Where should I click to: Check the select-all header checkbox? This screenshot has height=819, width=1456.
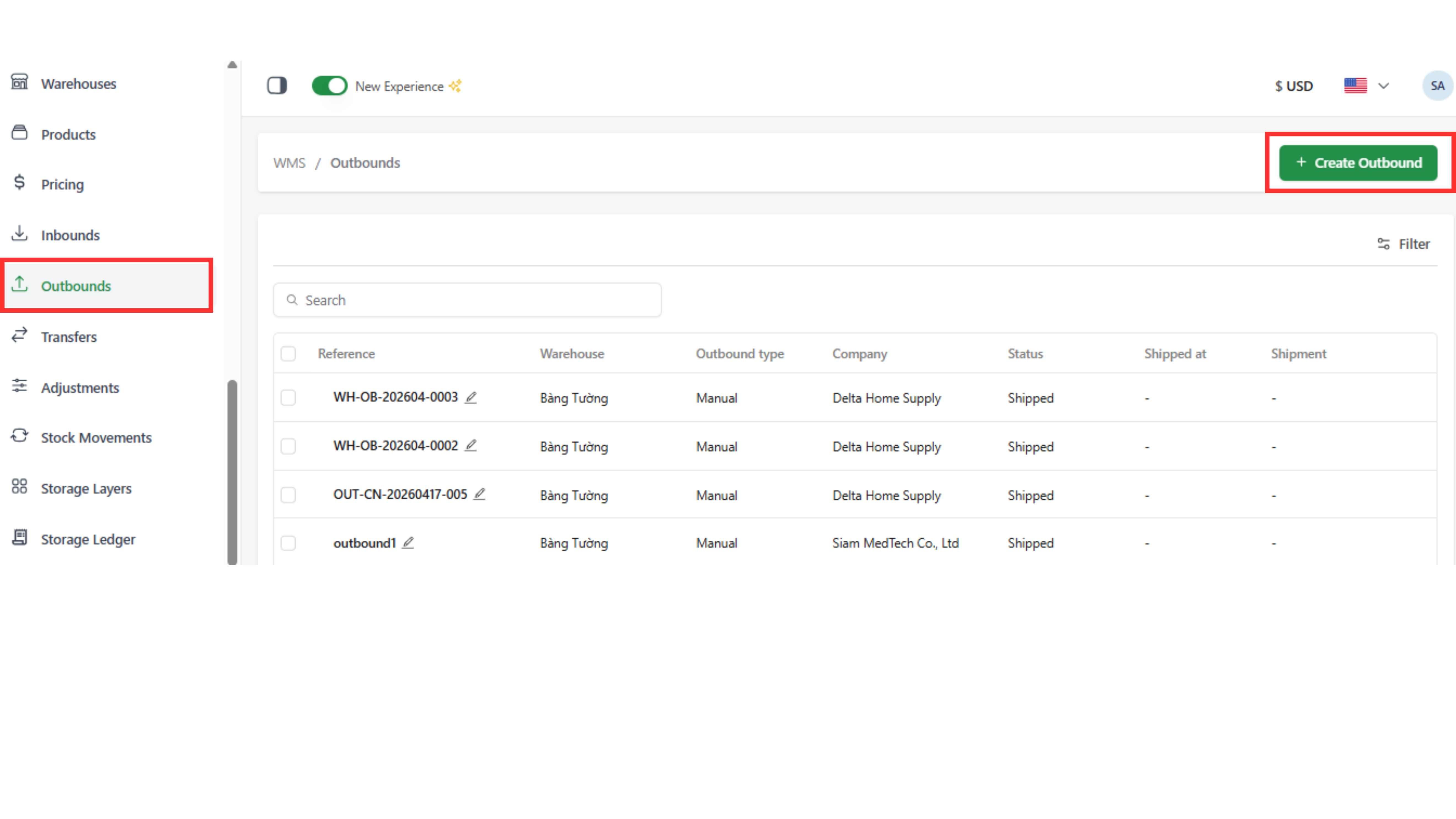click(288, 354)
